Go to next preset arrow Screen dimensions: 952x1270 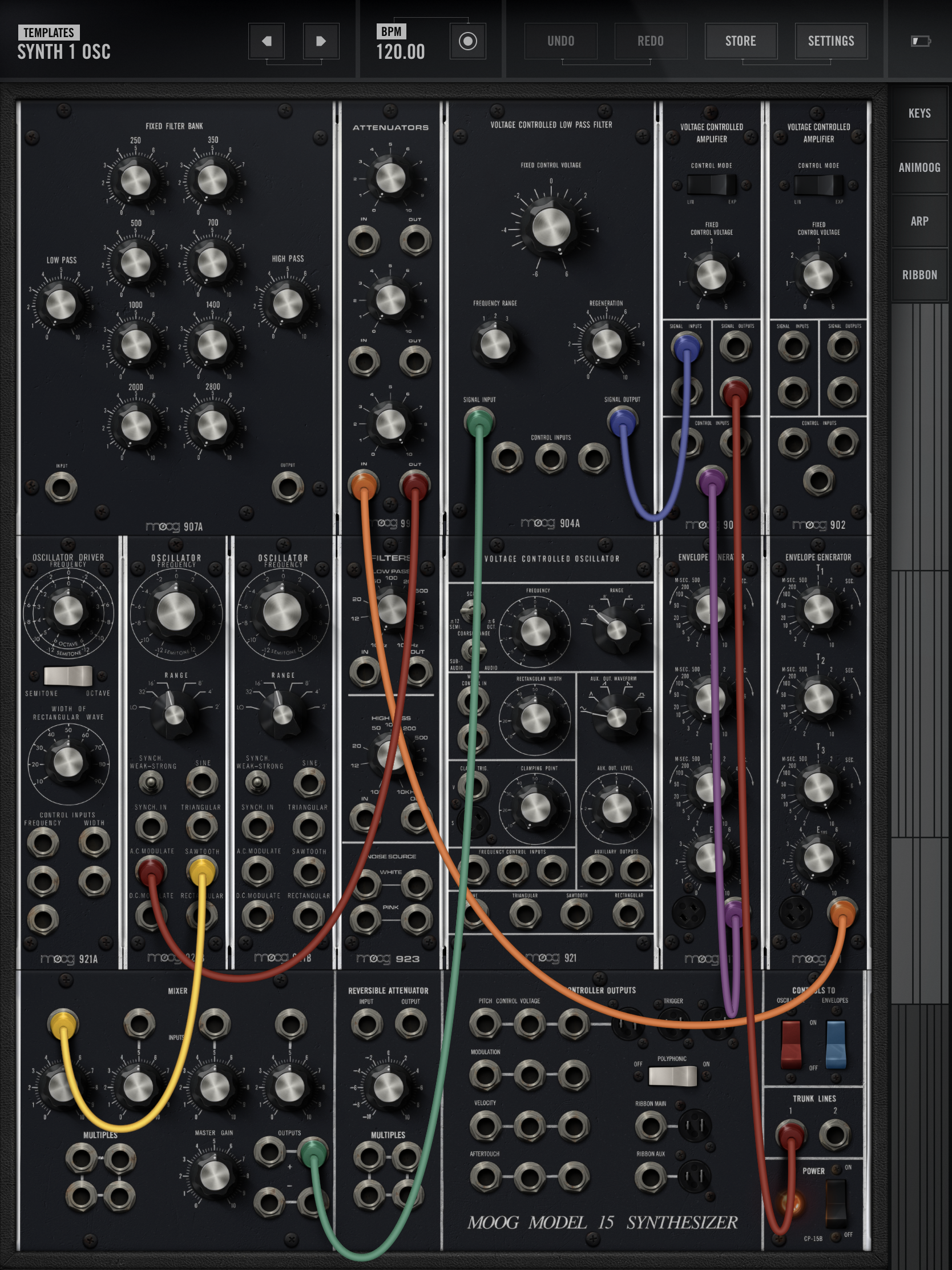point(321,41)
